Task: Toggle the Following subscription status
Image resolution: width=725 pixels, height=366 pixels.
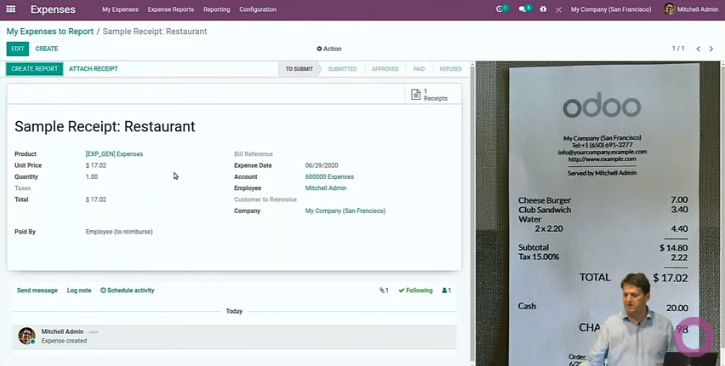Action: click(x=416, y=290)
